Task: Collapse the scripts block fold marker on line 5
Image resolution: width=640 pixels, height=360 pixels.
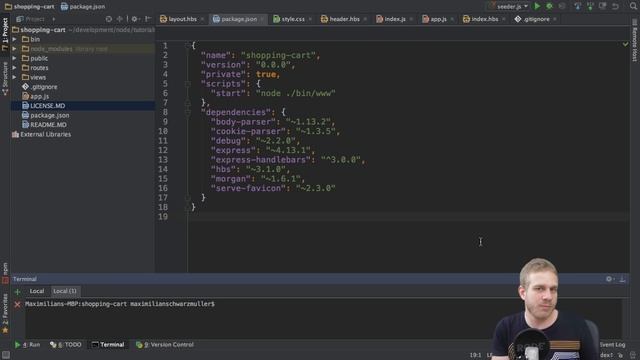Action: click(x=187, y=84)
